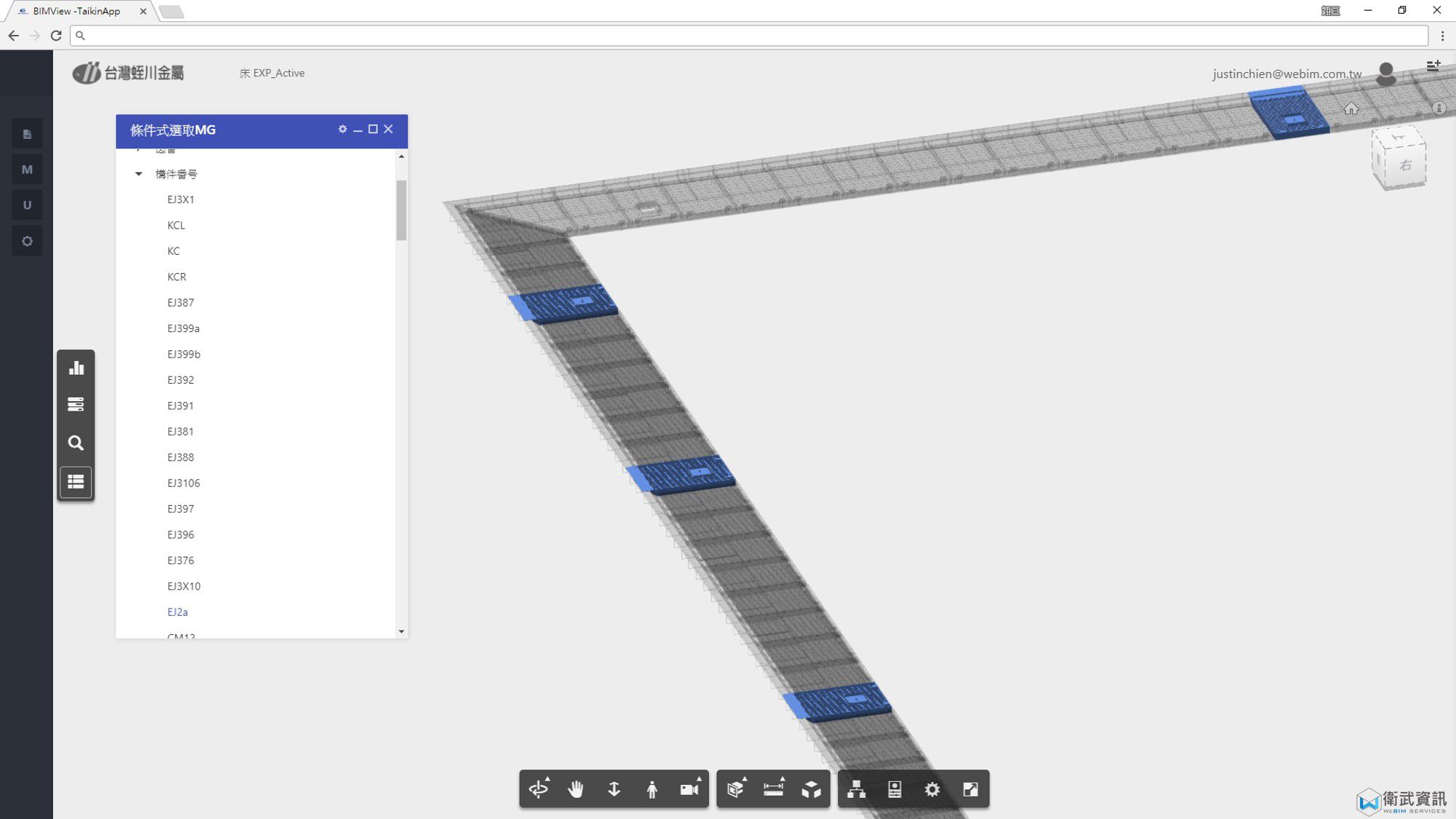This screenshot has height=819, width=1456.
Task: Select EJ3106 in the component list
Action: (x=183, y=483)
